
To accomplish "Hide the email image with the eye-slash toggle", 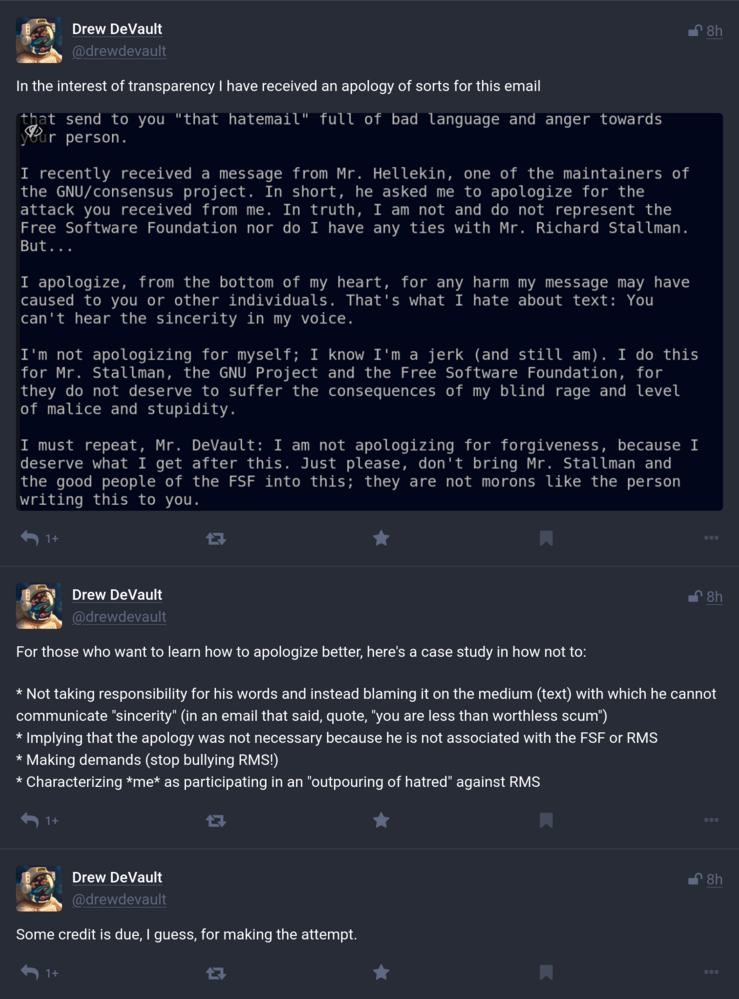I will click(x=33, y=131).
